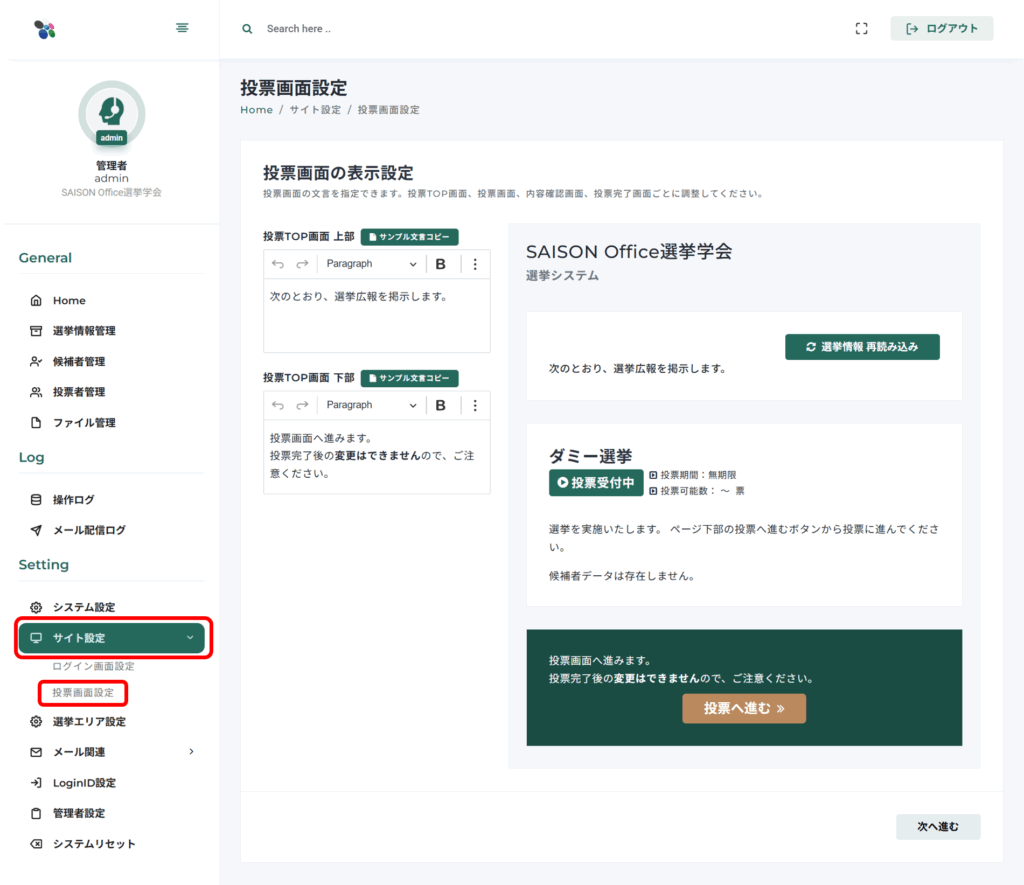Click the 操作ログ database icon
This screenshot has width=1024, height=885.
[36, 500]
